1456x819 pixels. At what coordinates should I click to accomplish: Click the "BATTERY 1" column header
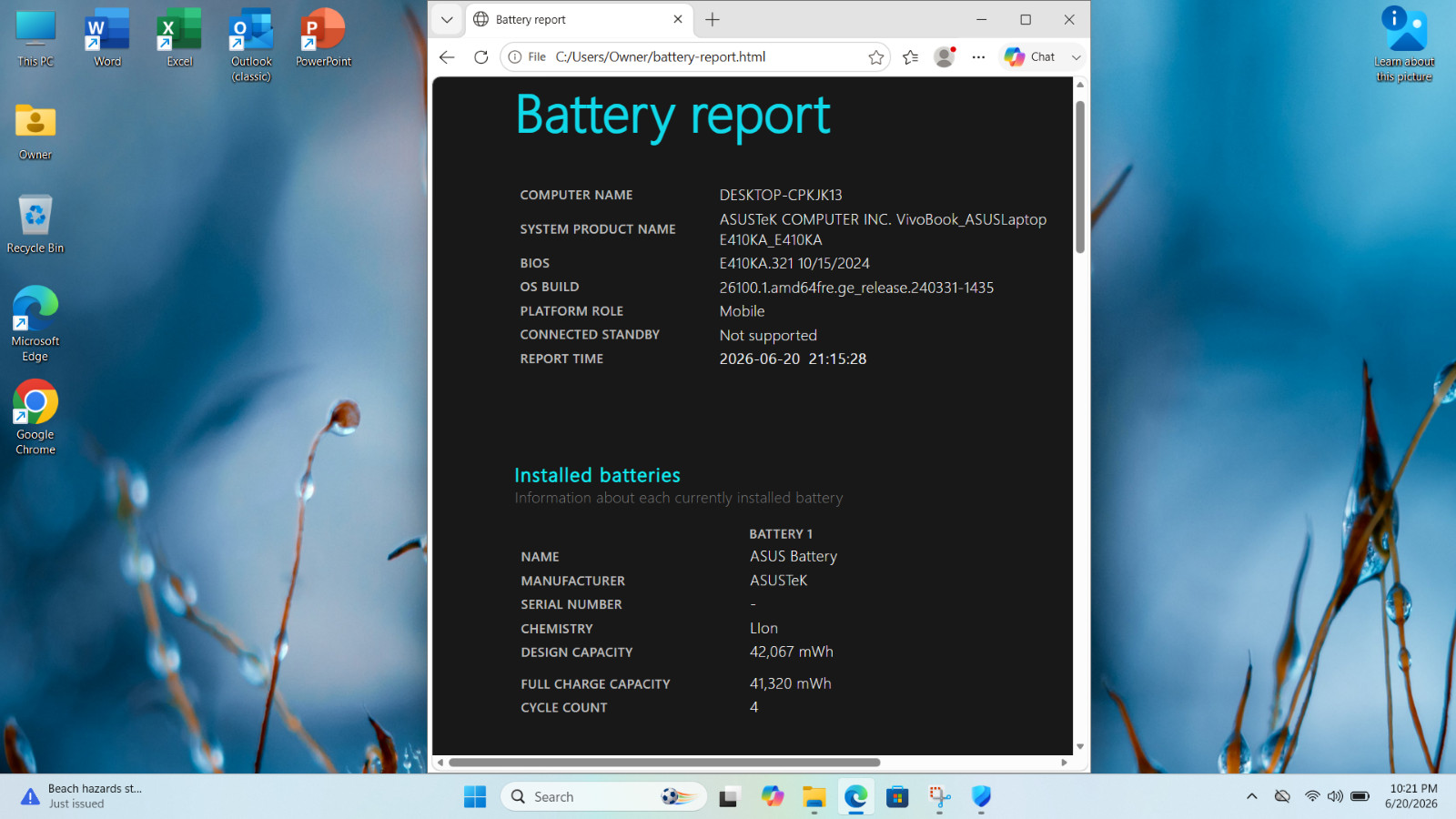[x=781, y=534]
